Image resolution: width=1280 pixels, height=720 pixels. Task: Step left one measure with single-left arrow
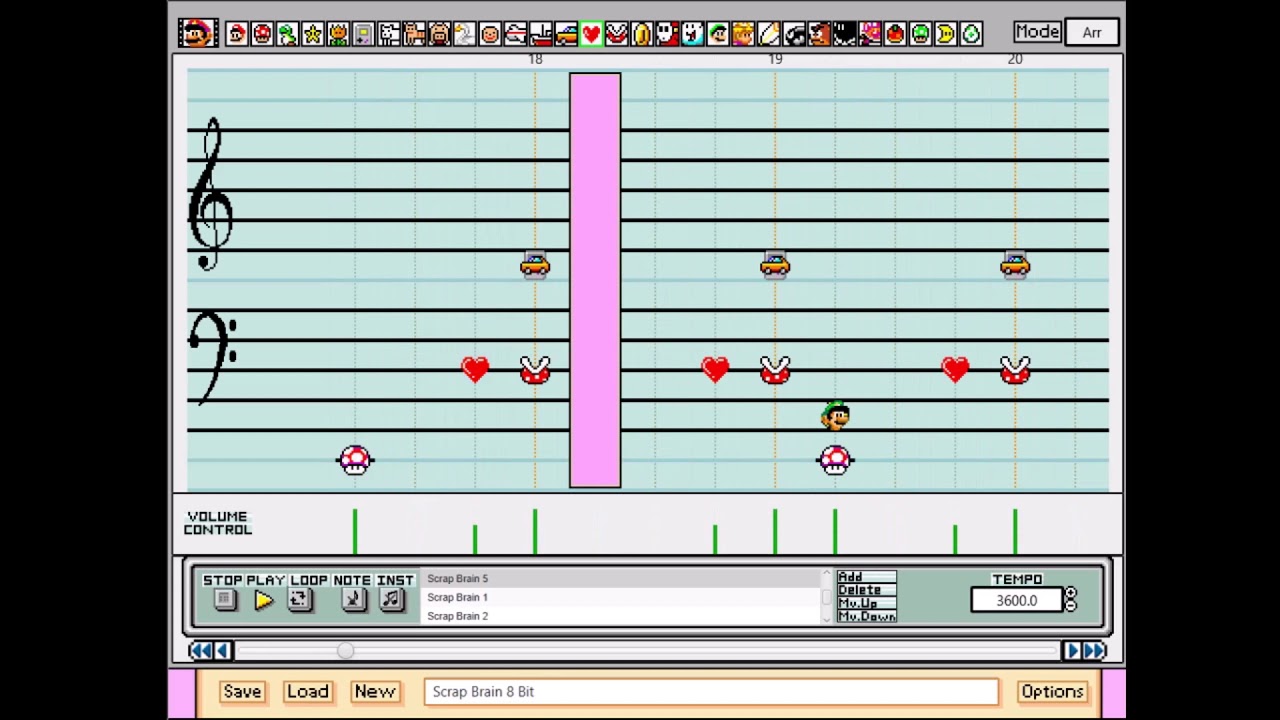(x=223, y=651)
